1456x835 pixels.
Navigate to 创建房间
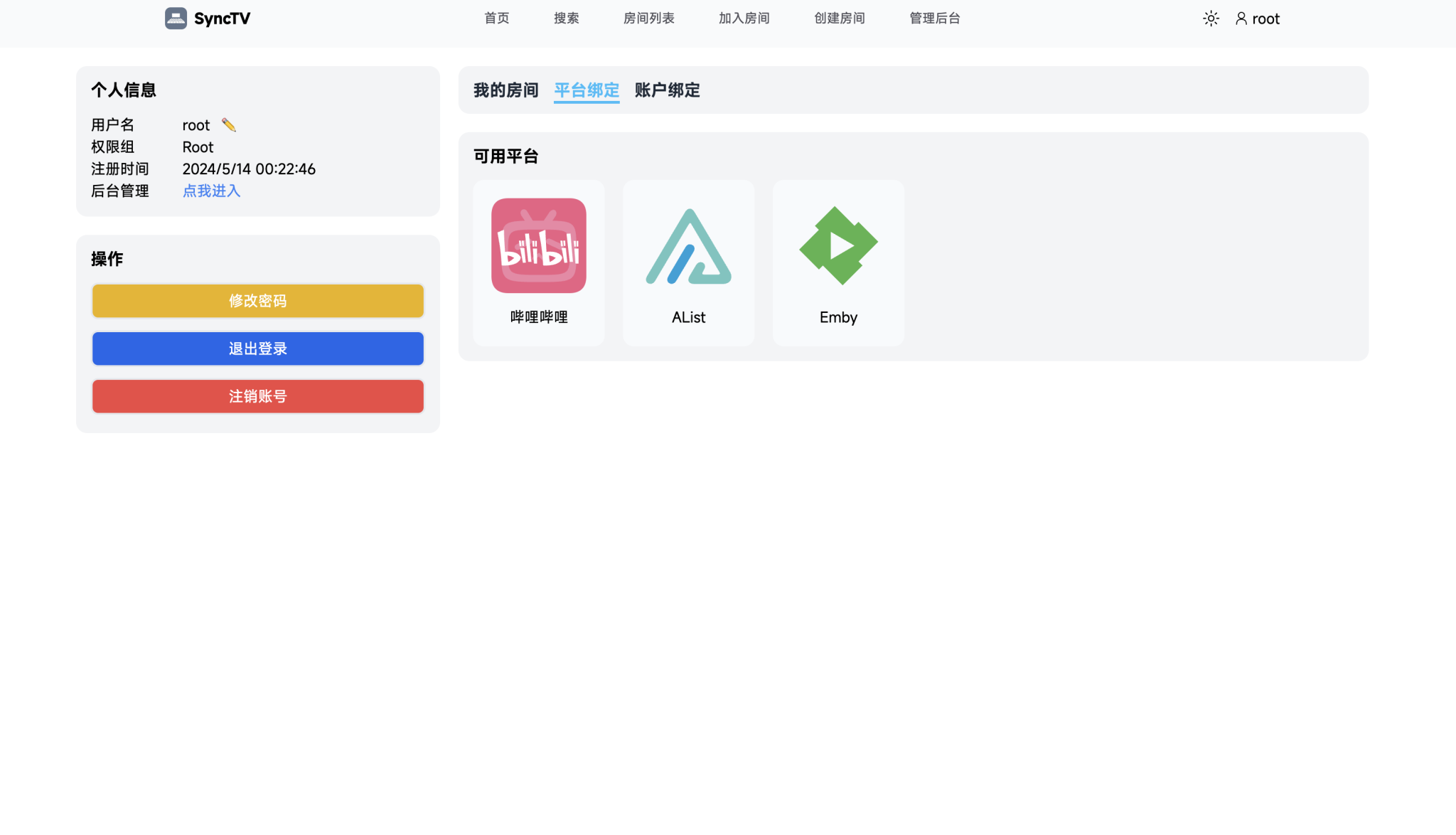point(839,18)
